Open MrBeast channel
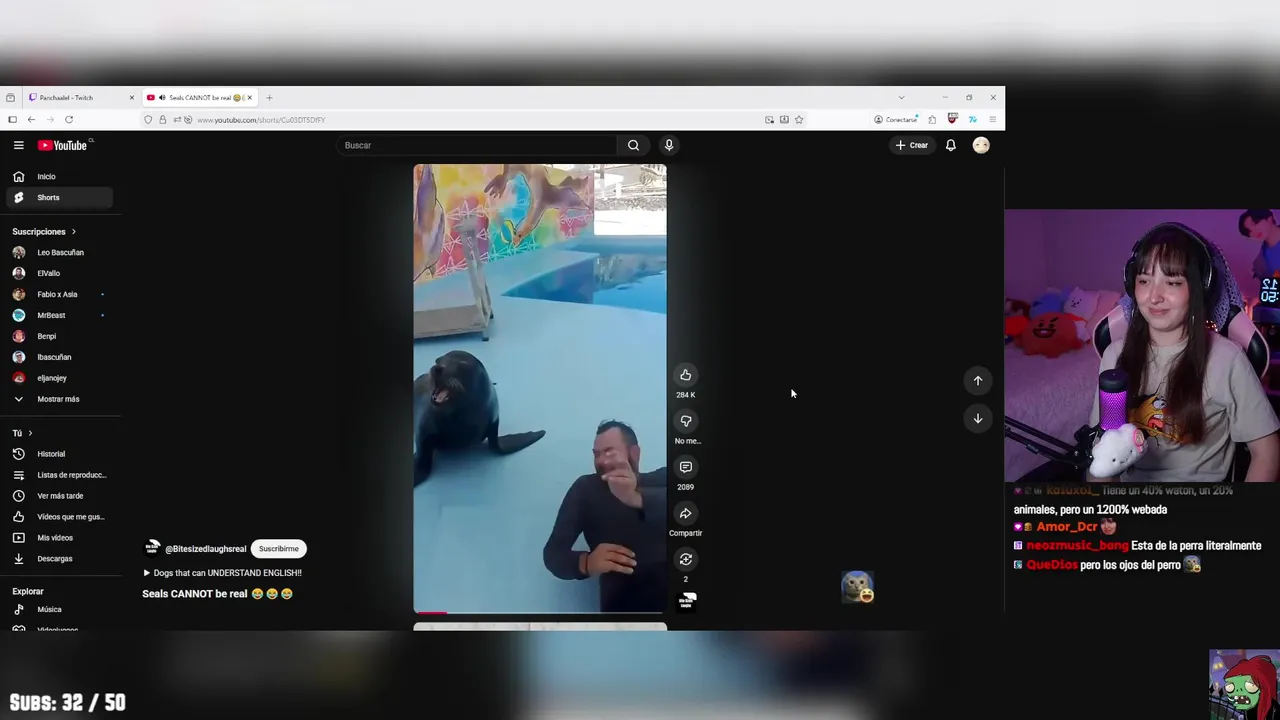This screenshot has height=720, width=1280. [58, 315]
